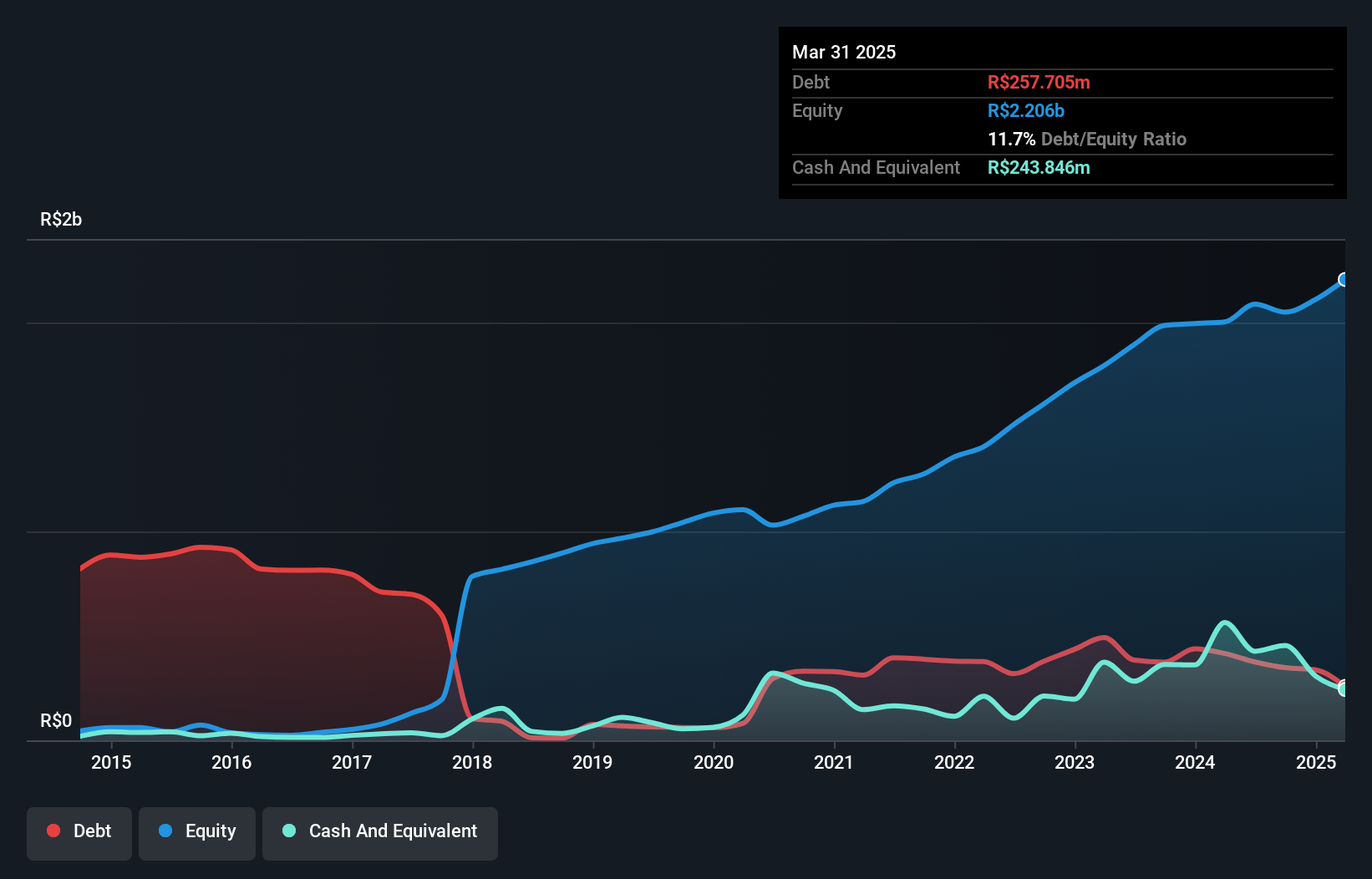Click the tooltip Cash And Equivalent row label

tap(876, 167)
